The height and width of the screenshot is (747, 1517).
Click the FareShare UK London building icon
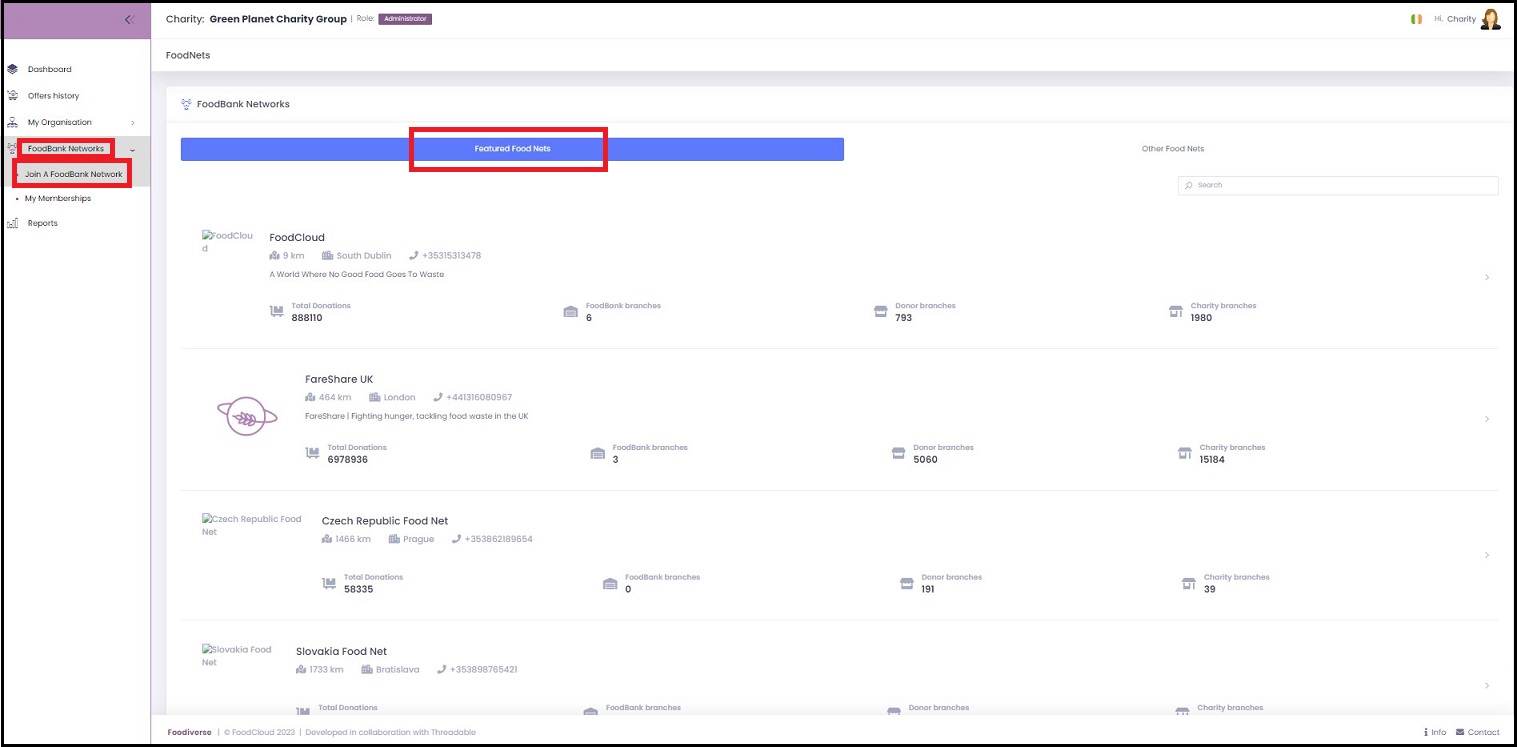point(375,398)
